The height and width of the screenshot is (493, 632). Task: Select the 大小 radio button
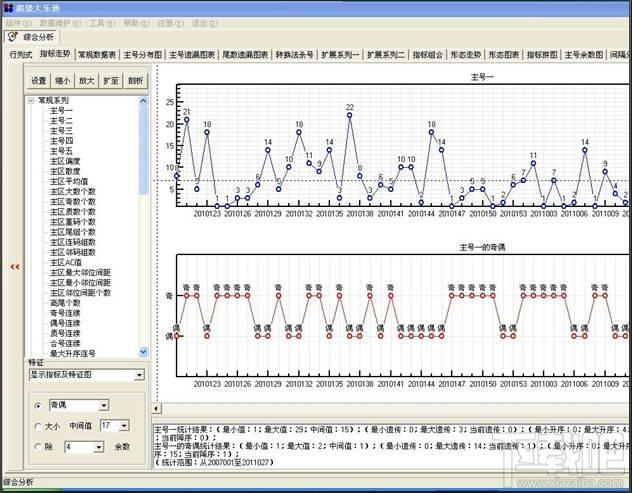[38, 426]
